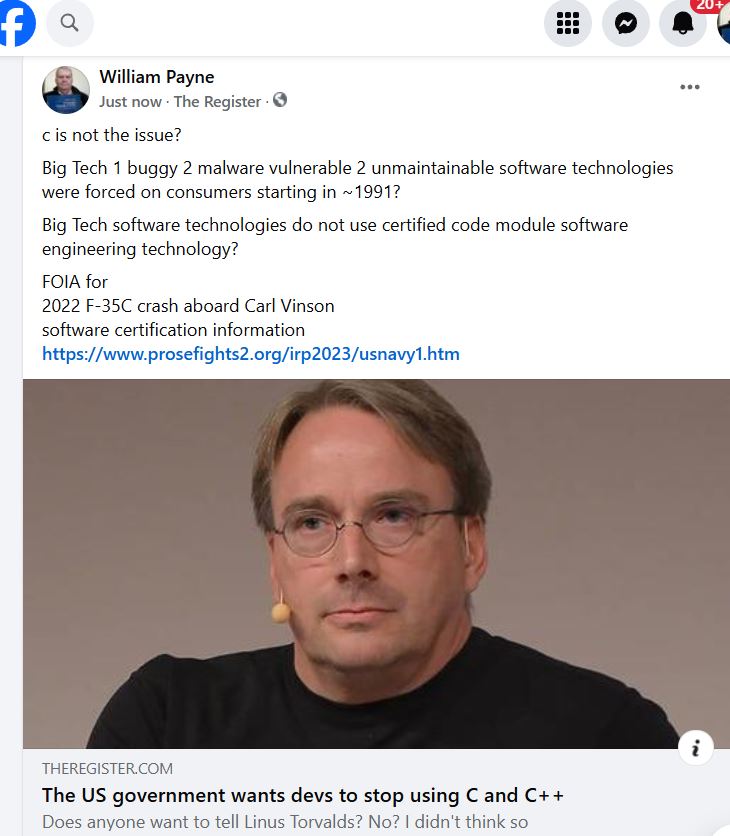Screen dimensions: 730x836
Task: Open the William Payne profile name link
Action: tap(157, 77)
